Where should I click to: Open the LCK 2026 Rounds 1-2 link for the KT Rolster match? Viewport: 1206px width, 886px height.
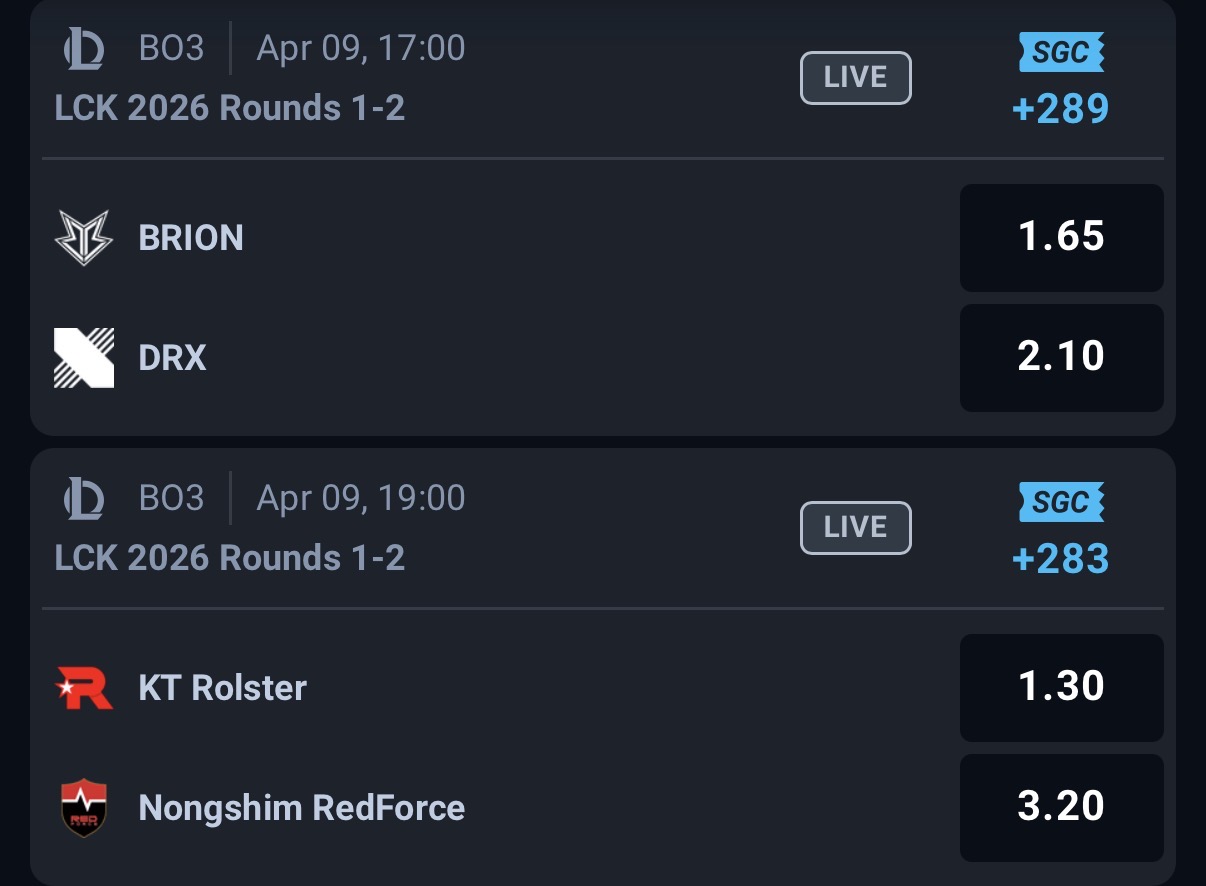[230, 558]
